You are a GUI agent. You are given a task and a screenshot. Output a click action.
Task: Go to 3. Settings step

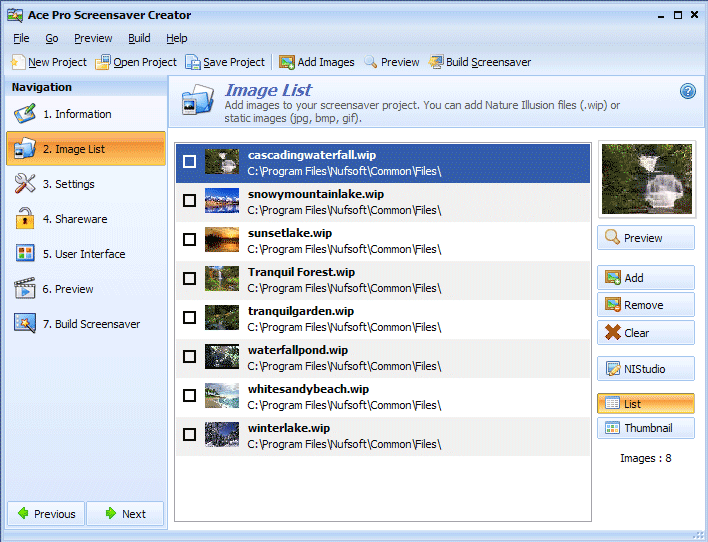click(86, 183)
